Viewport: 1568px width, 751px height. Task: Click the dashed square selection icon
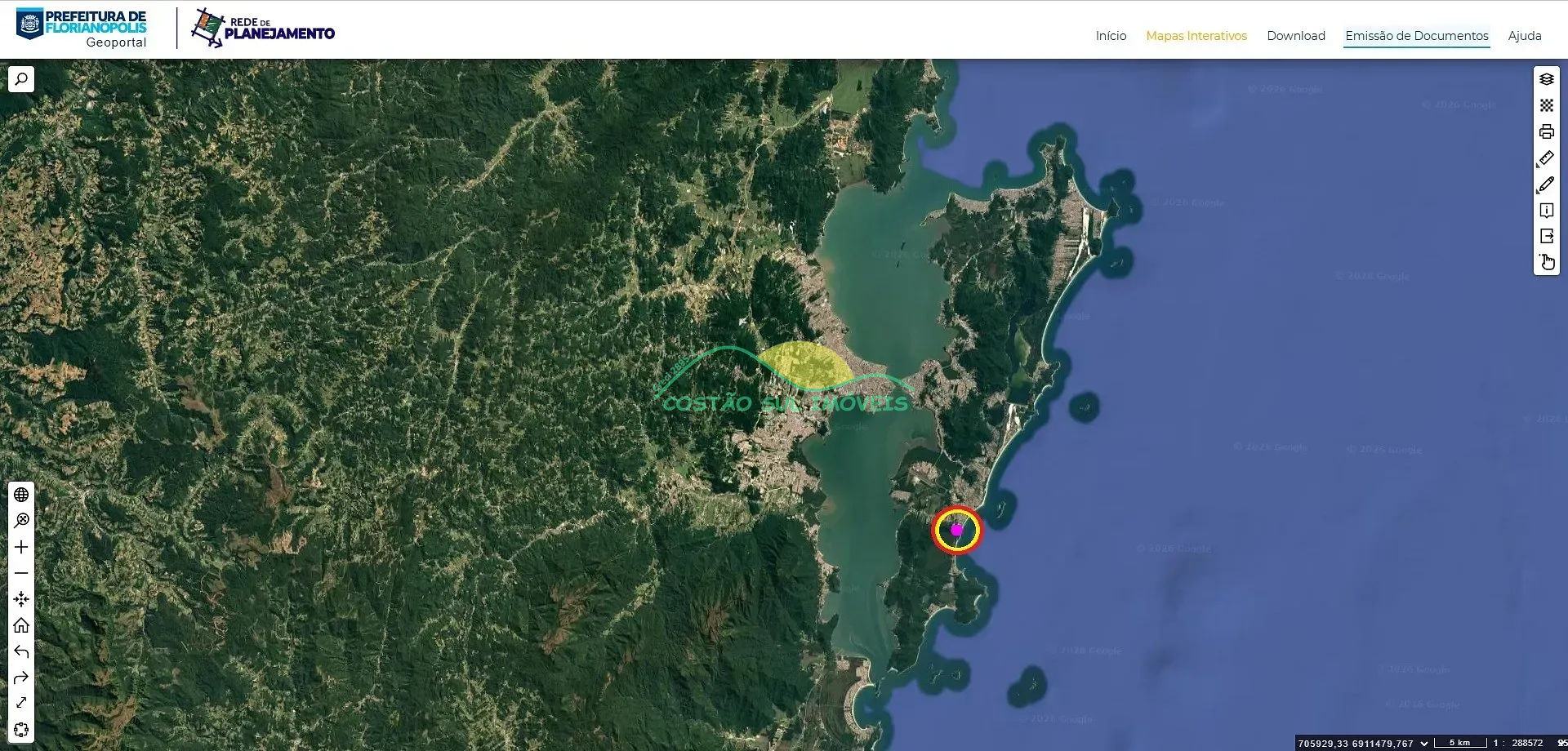[x=21, y=730]
